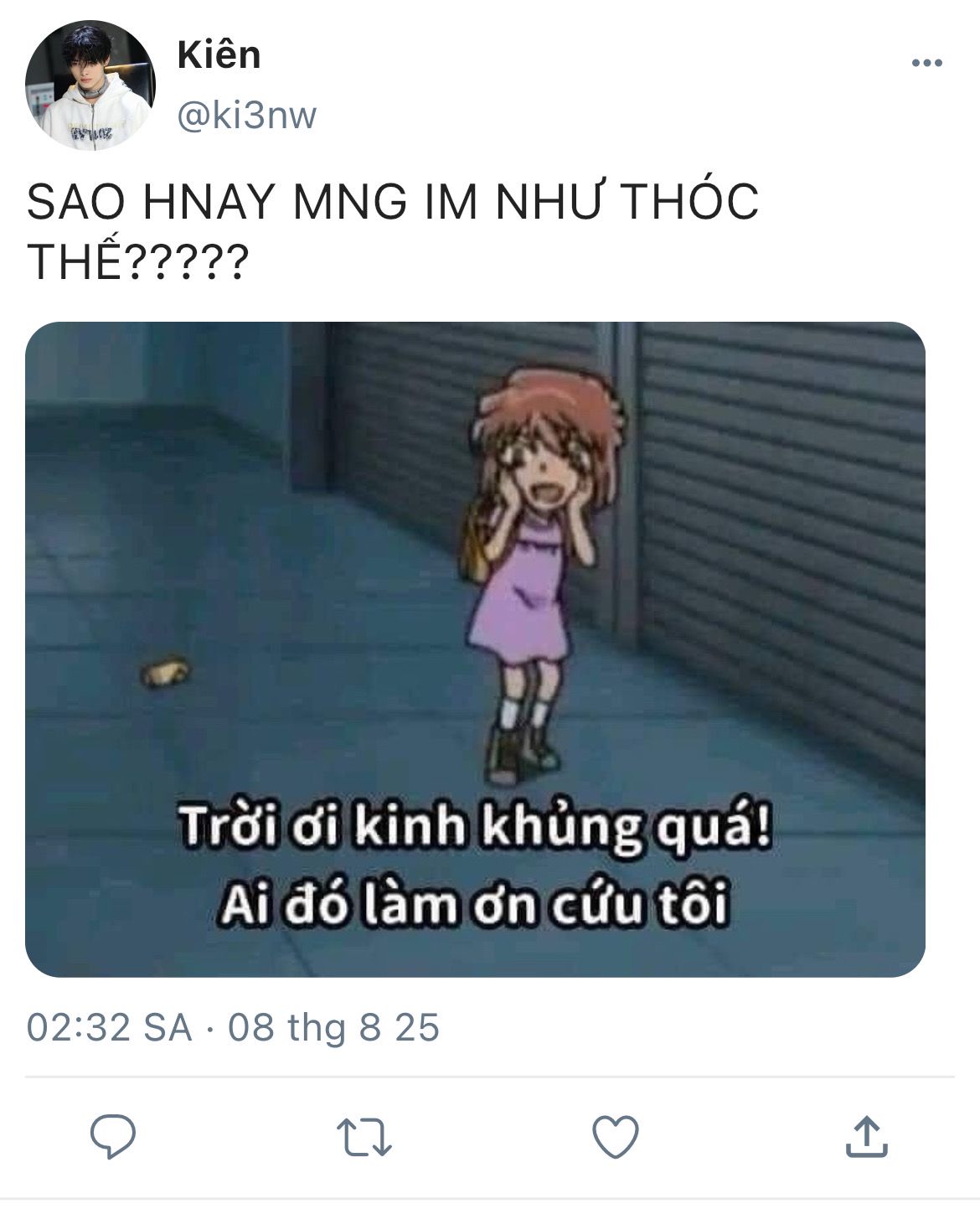Tap the share upload arrow icon
Viewport: 980px width, 1214px height.
click(x=866, y=1136)
